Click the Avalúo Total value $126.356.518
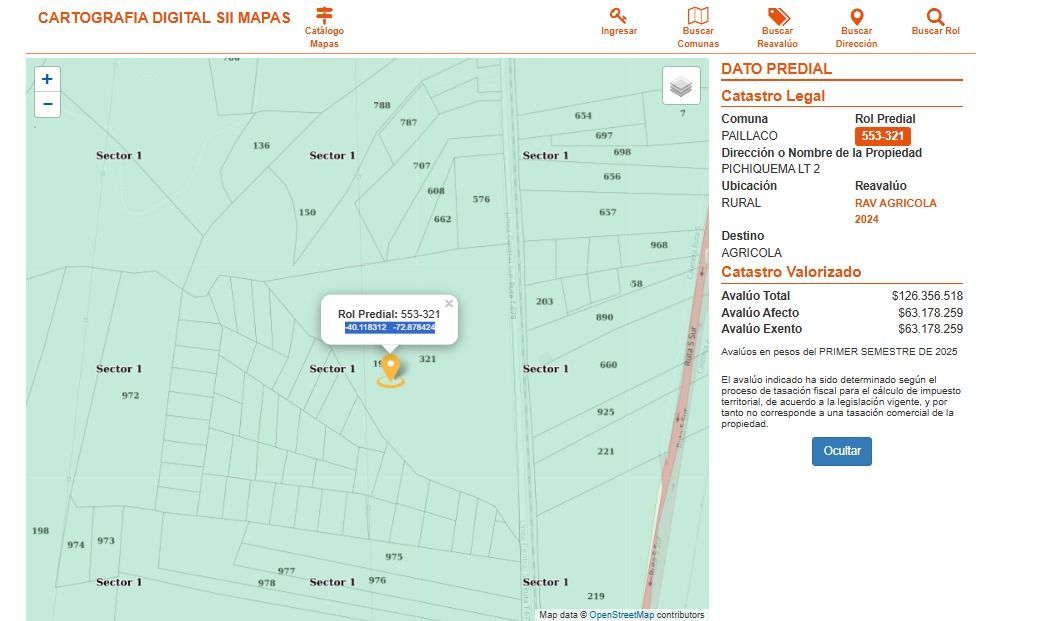Image resolution: width=1057 pixels, height=621 pixels. point(927,296)
